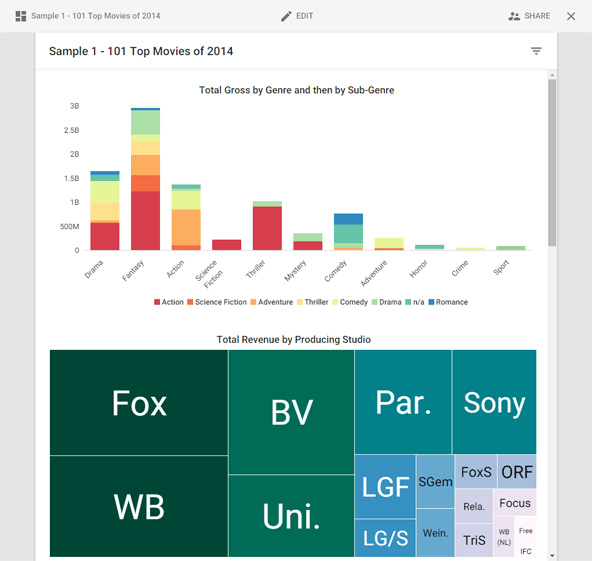Click the Adventure genre bar
The image size is (592, 561).
coord(389,244)
